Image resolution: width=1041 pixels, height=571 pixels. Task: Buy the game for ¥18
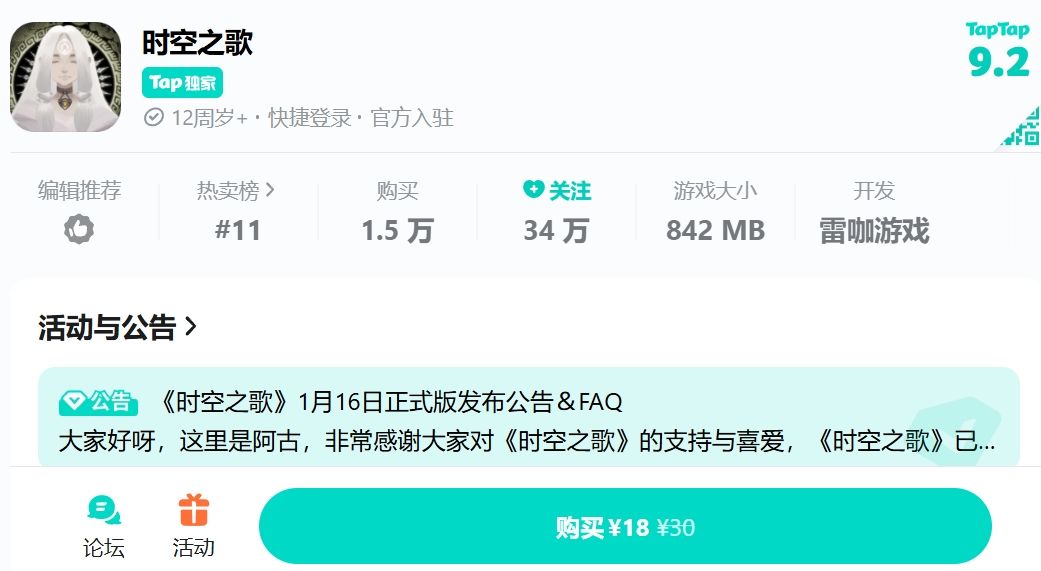tap(625, 527)
